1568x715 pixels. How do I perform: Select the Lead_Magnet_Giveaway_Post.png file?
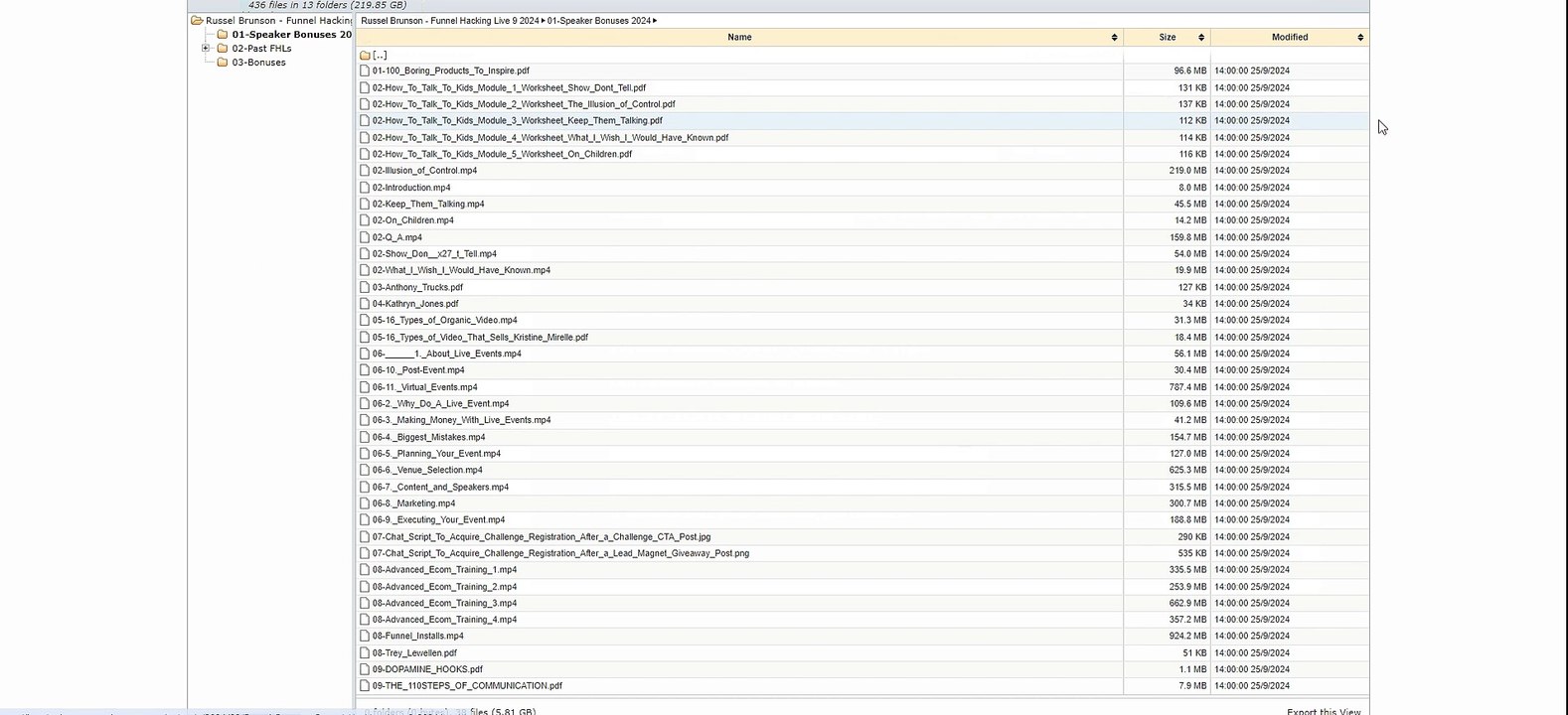click(x=560, y=552)
